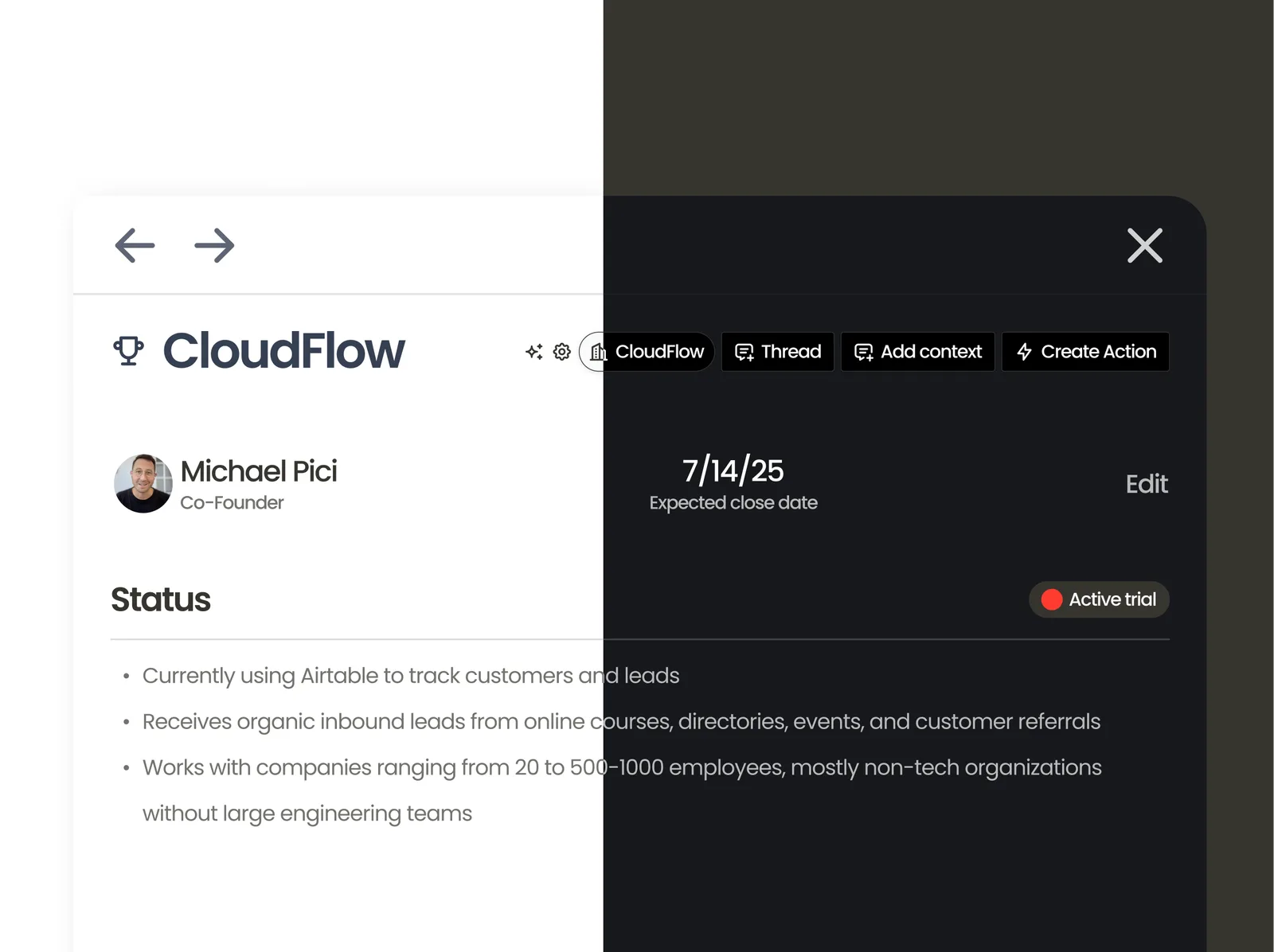Screen dimensions: 1274x952
Task: Click the Status section heading
Action: point(161,599)
